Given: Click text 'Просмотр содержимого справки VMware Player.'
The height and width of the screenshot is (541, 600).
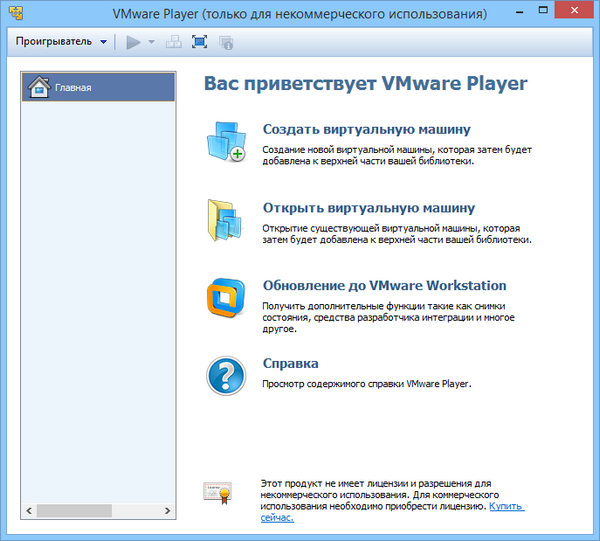Looking at the screenshot, I should pos(367,384).
